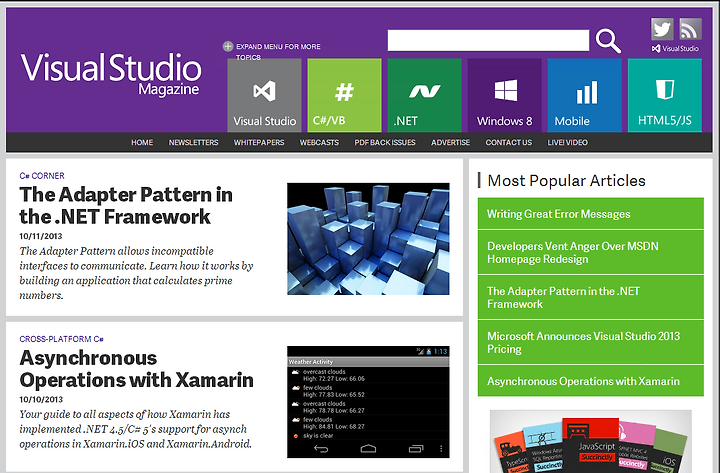The width and height of the screenshot is (720, 473).
Task: Open WHITEPAPERS menu item
Action: click(259, 142)
